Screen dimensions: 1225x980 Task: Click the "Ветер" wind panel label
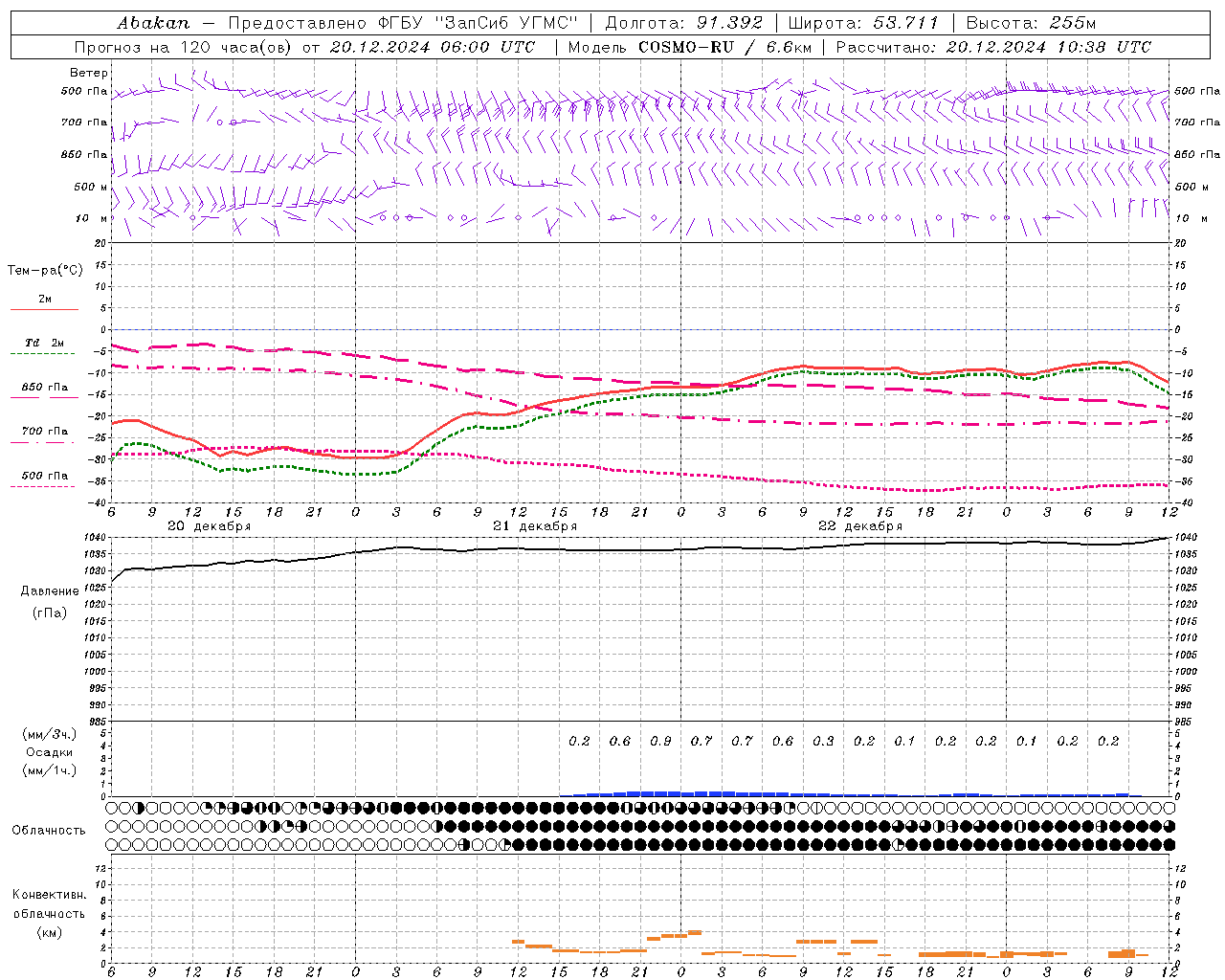coord(89,73)
